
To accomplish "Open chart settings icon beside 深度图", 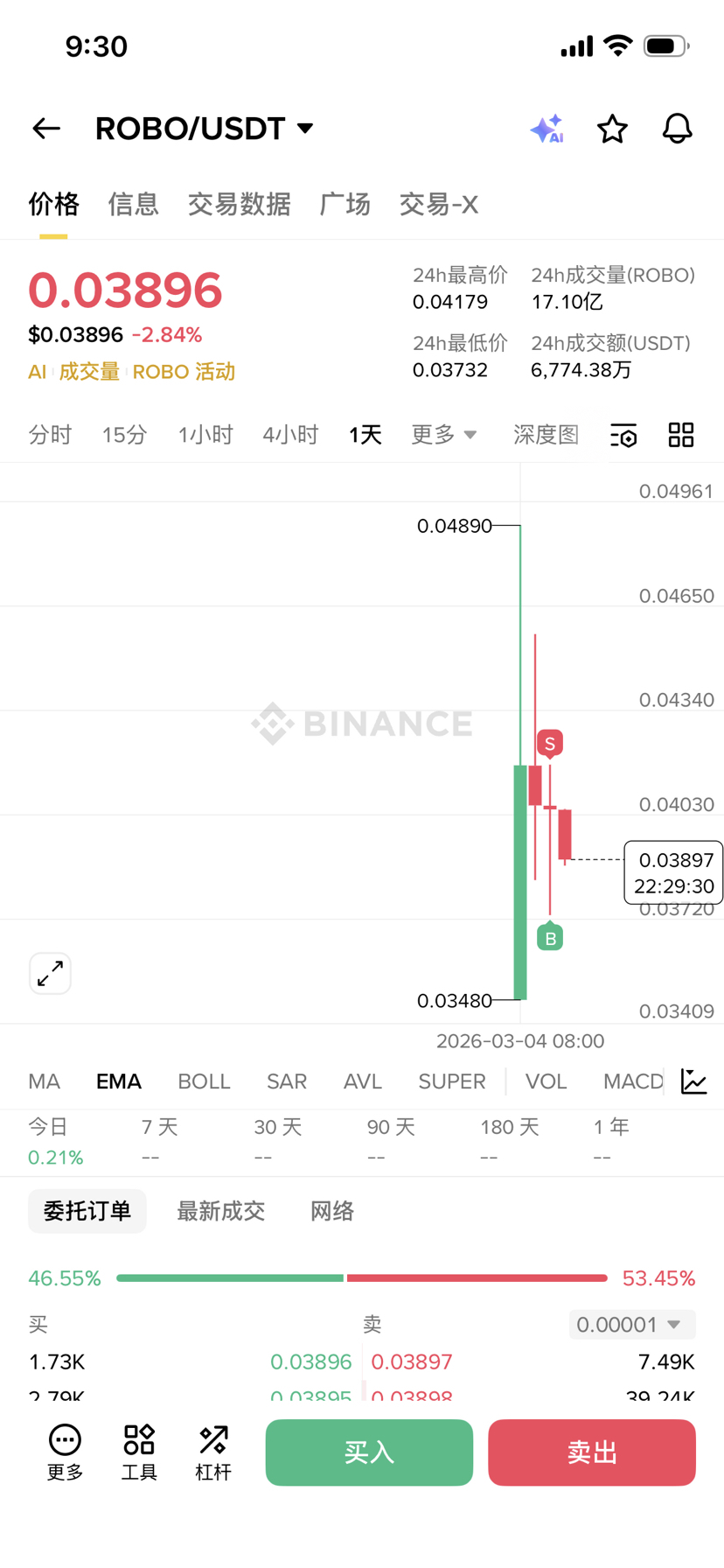I will point(623,435).
